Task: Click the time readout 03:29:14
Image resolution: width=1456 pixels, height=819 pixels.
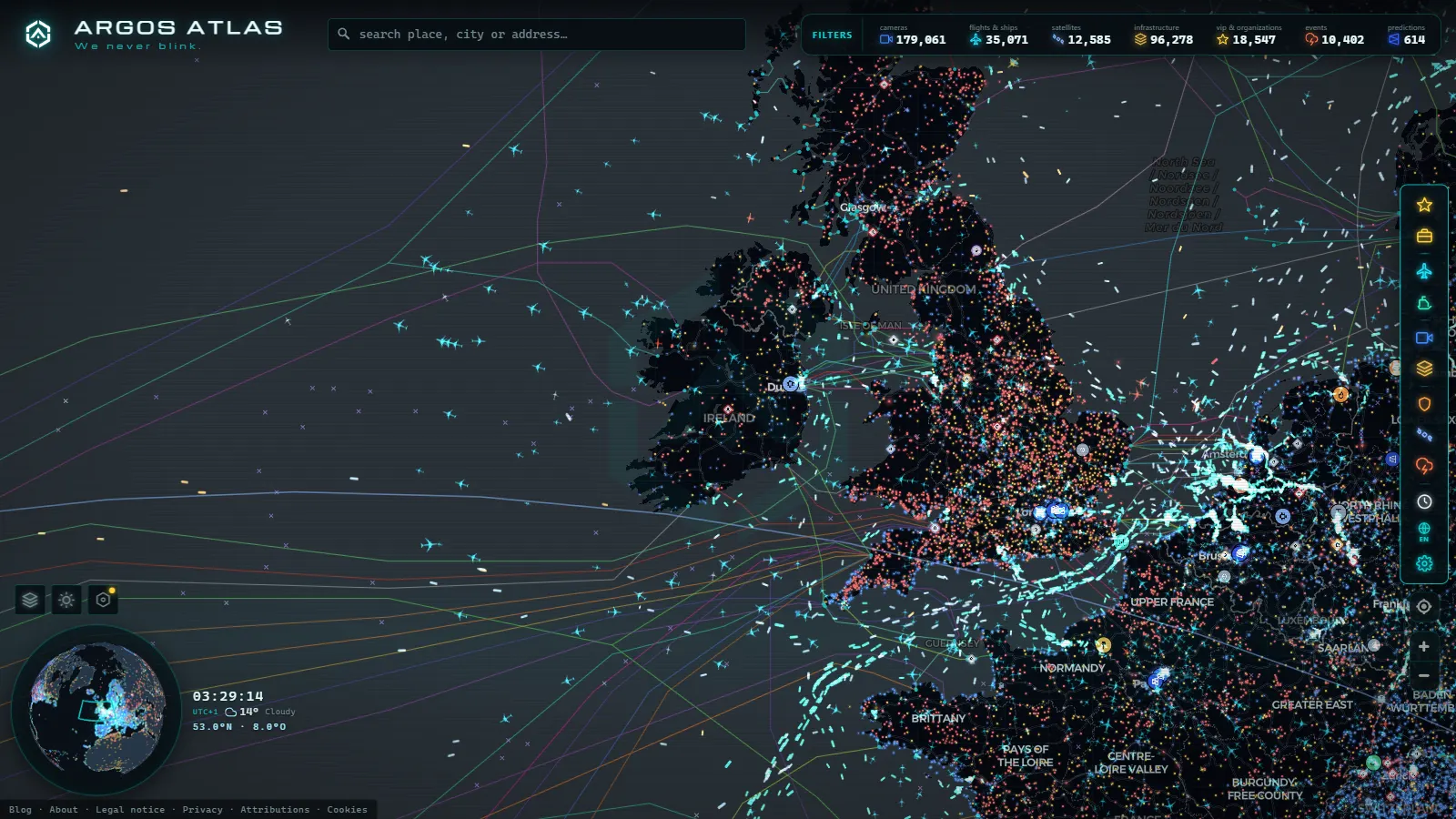Action: click(227, 696)
